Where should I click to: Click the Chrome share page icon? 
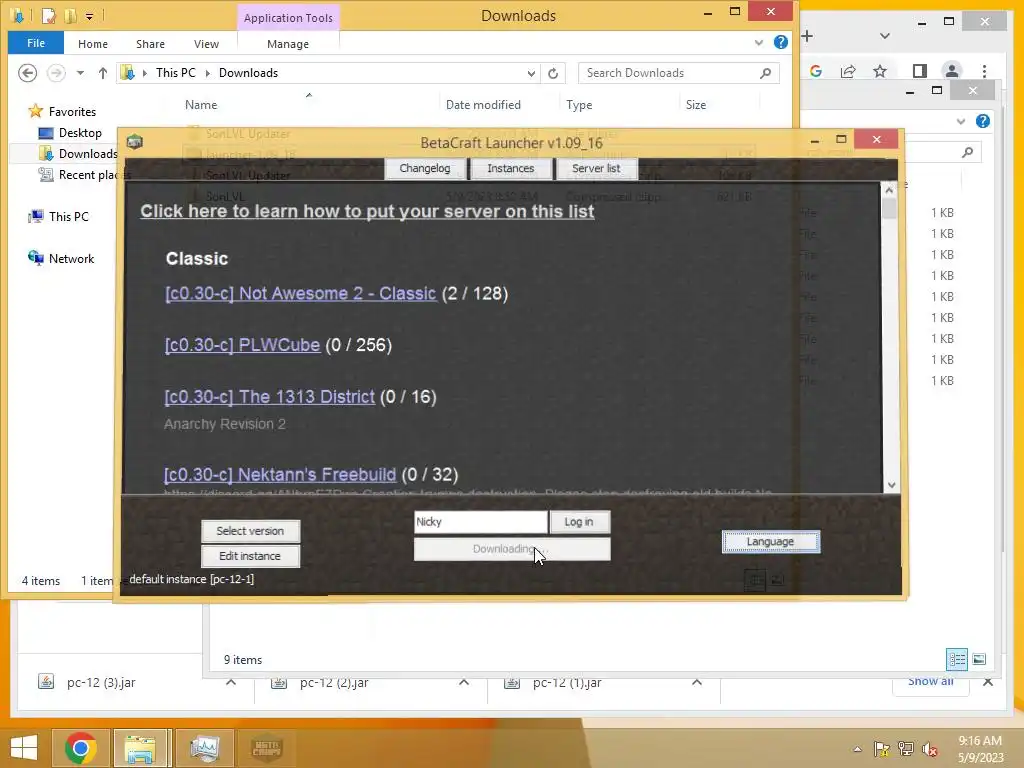click(848, 71)
